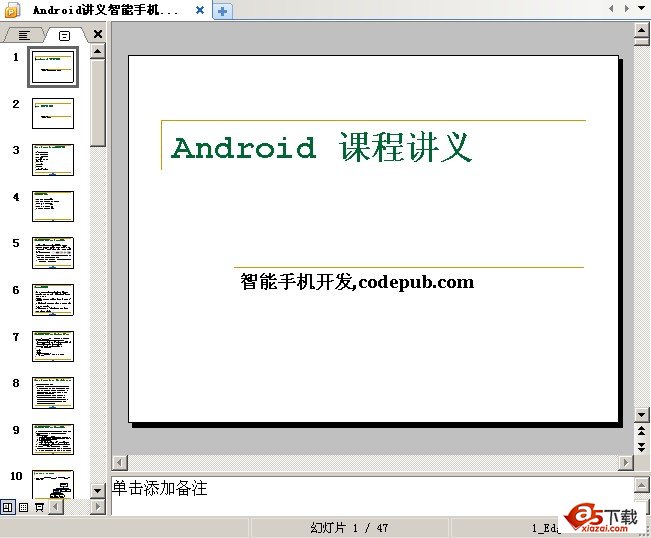This screenshot has height=538, width=651.
Task: Click the notes pane scroll up arrow
Action: tap(641, 484)
